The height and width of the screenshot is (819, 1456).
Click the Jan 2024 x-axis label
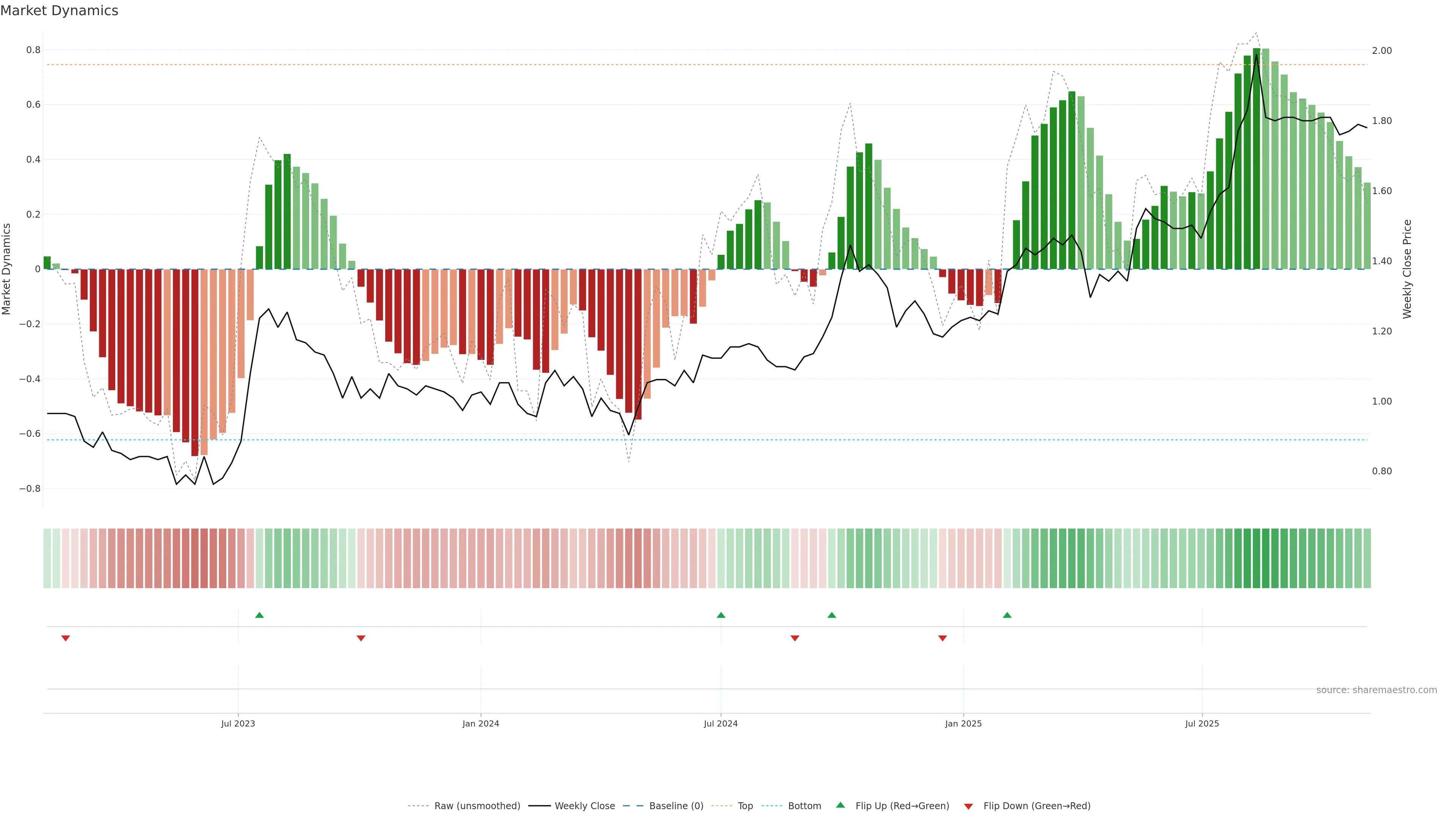[x=480, y=723]
